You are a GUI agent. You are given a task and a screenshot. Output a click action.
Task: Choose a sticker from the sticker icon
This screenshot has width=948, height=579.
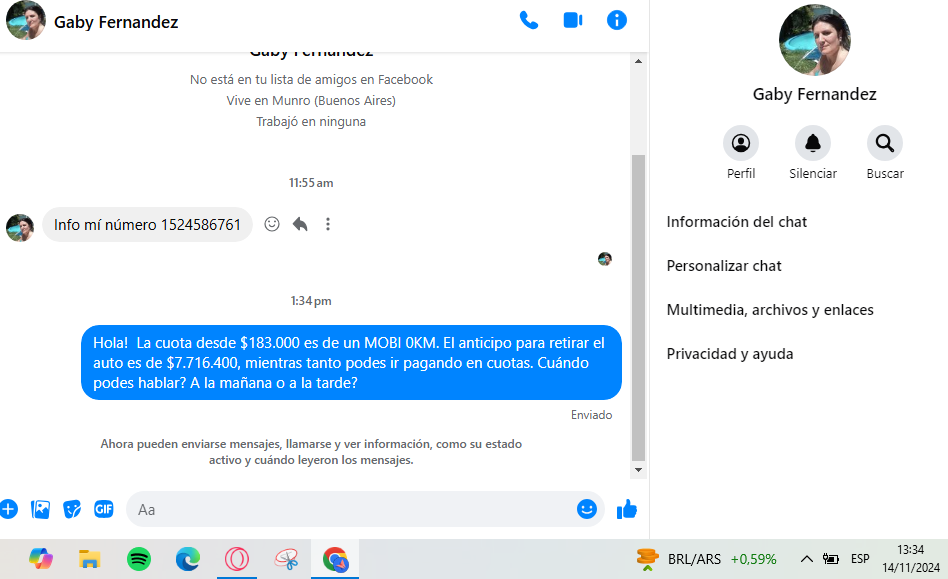tap(72, 509)
